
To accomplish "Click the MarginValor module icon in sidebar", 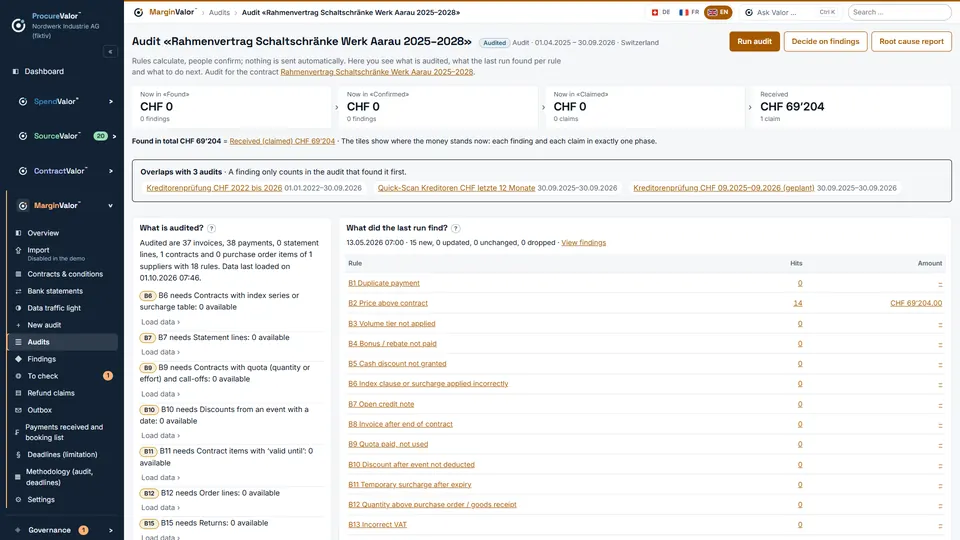I will click(23, 206).
